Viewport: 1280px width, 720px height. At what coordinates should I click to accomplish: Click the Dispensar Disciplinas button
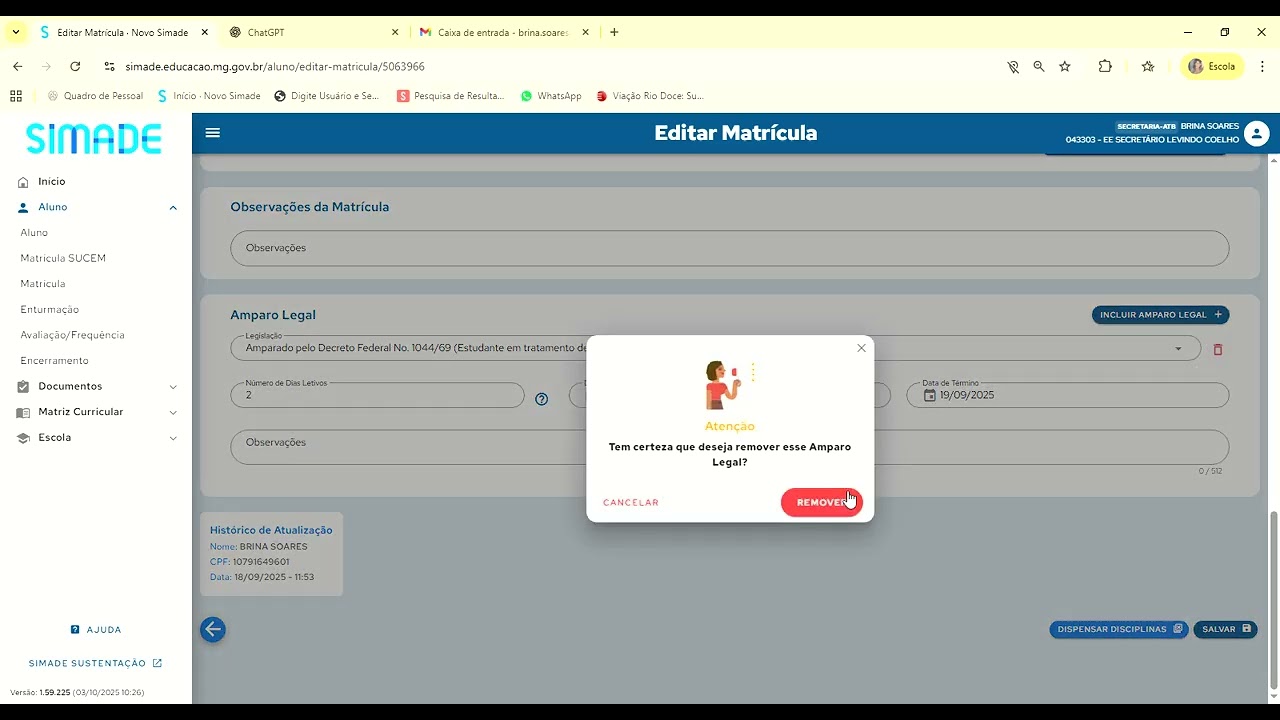coord(1119,629)
